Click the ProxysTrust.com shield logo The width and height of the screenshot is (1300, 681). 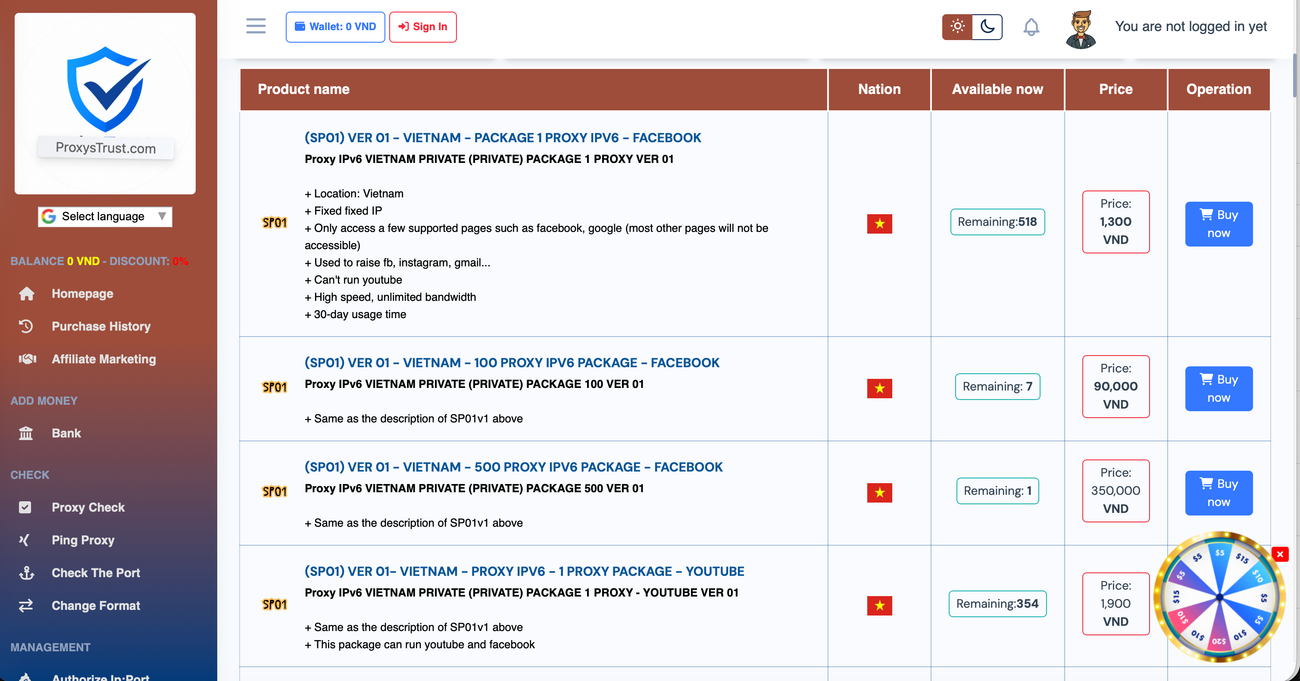(105, 104)
